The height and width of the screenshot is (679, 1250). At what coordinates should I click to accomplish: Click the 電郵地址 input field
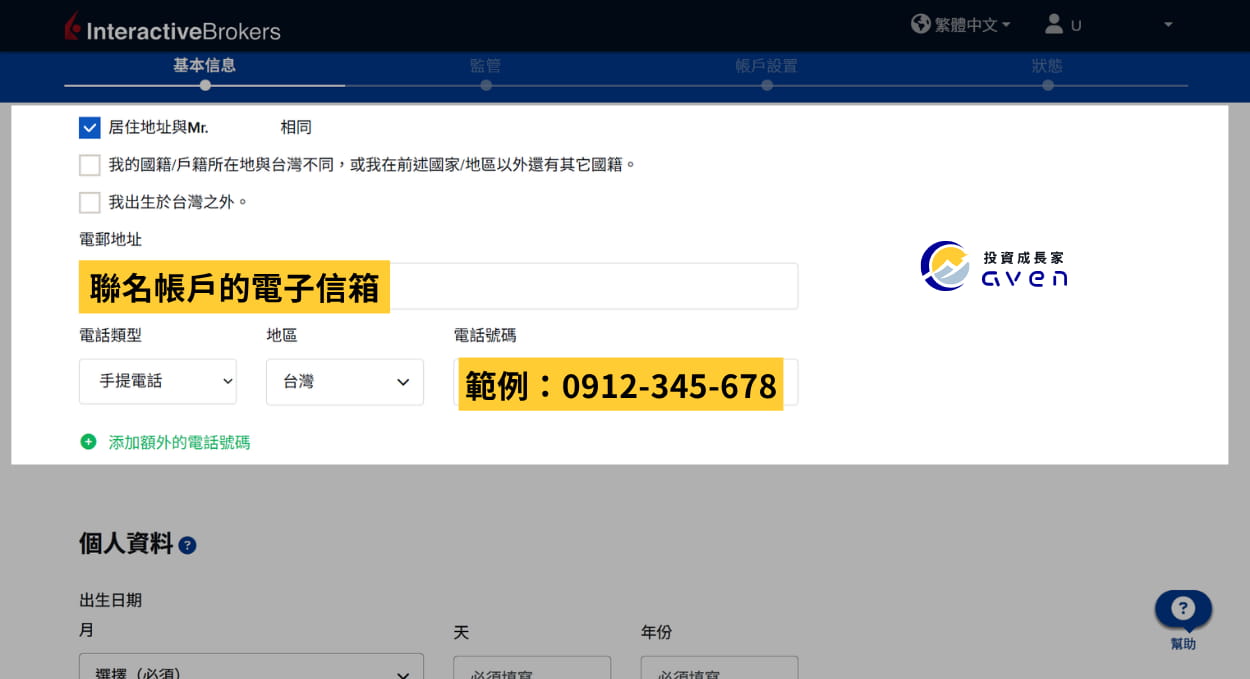pos(438,287)
